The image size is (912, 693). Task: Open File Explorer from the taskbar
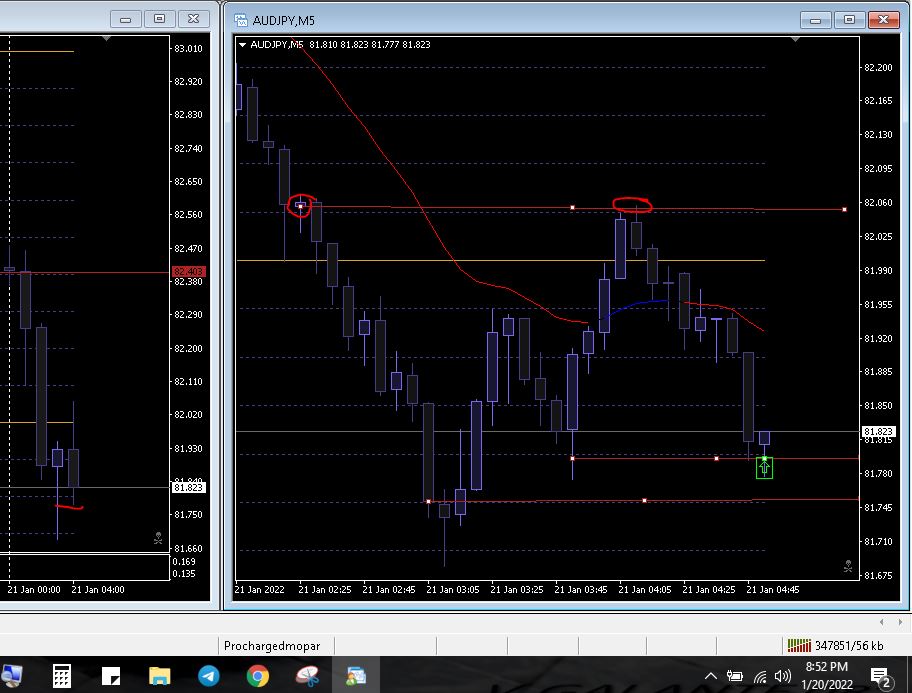[159, 676]
